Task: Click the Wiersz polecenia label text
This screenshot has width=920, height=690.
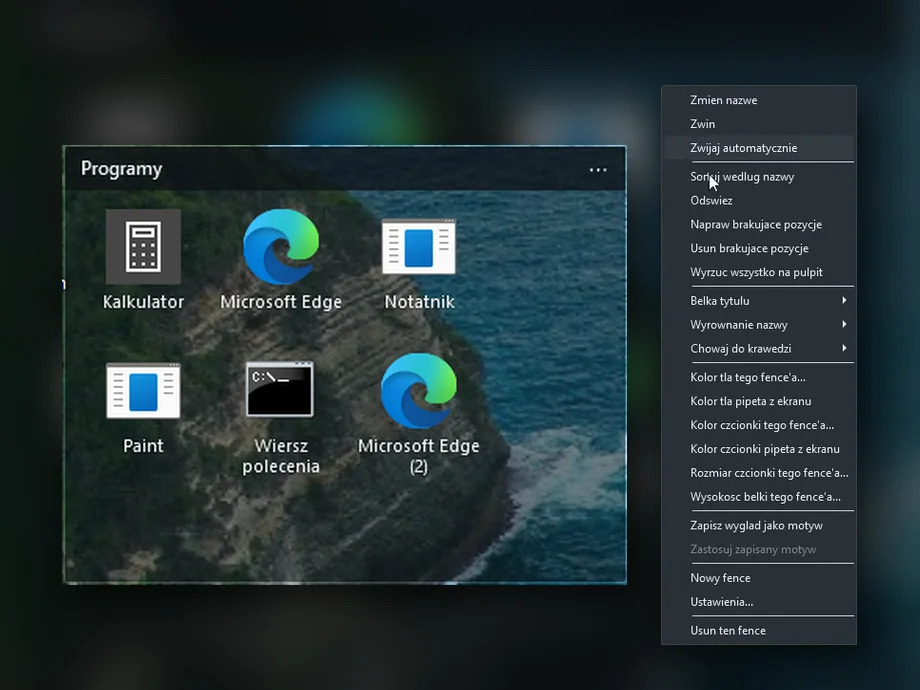Action: point(281,456)
